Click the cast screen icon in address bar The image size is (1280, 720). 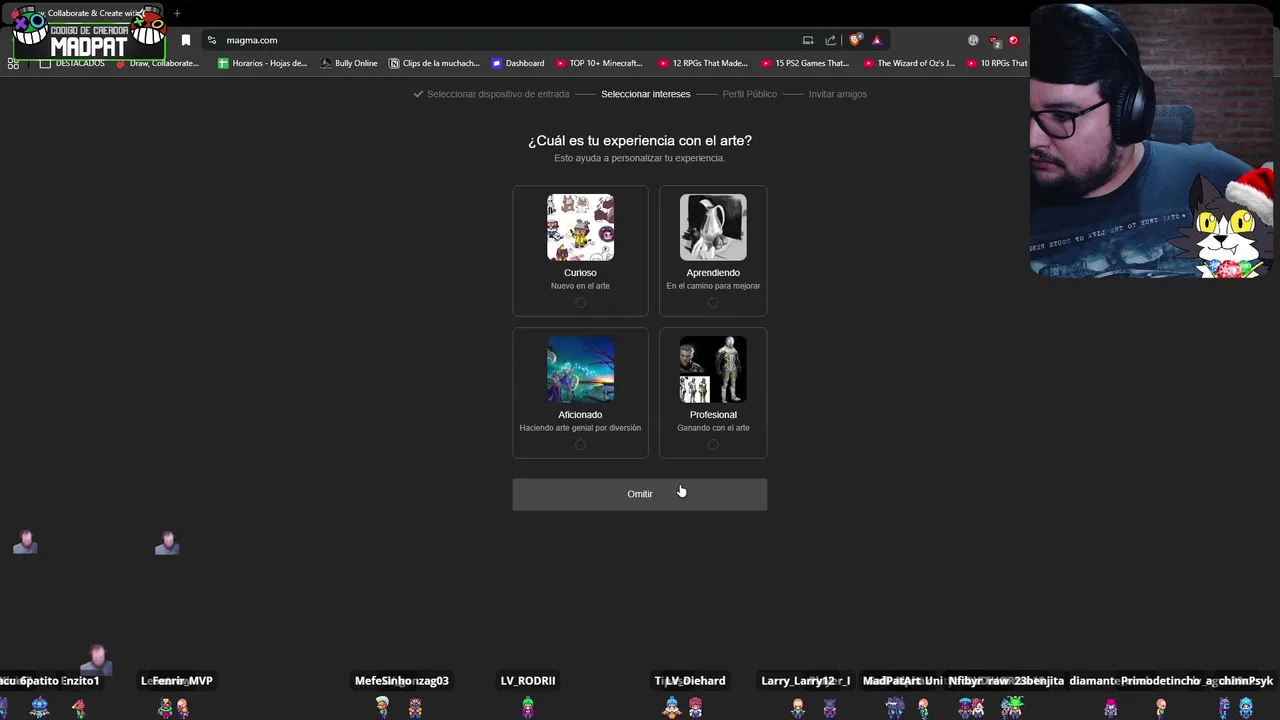tap(808, 40)
